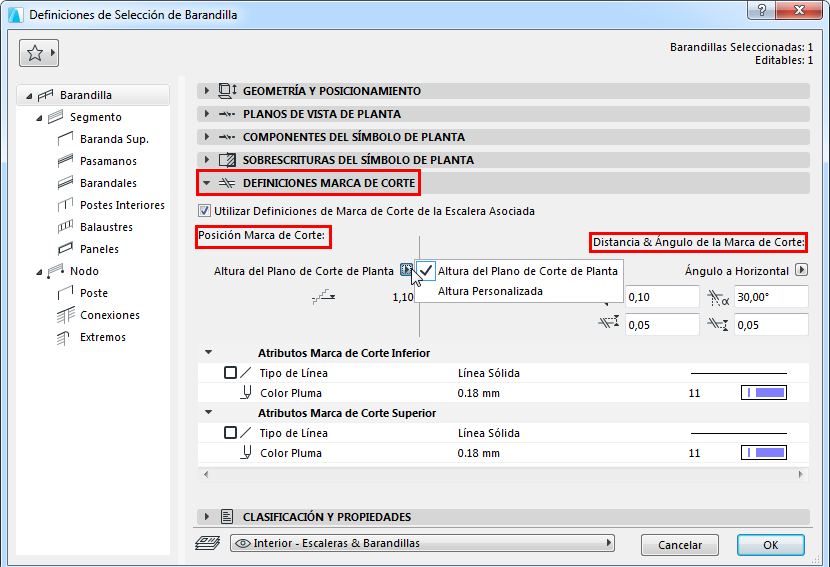This screenshot has width=830, height=567.
Task: Click the 30,00° angle field
Action: 771,297
